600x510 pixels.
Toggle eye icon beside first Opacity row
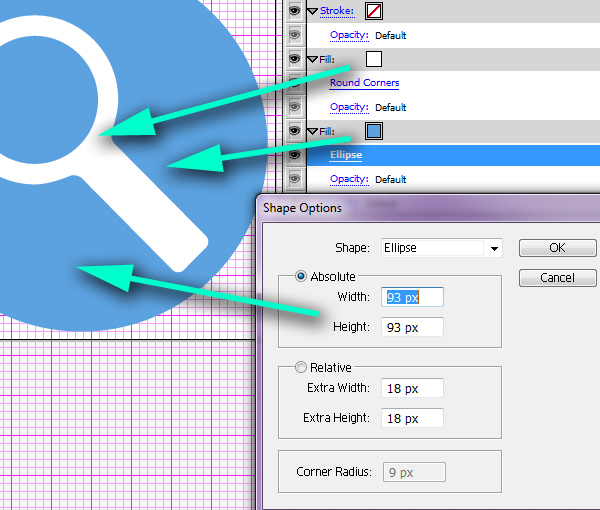point(294,35)
